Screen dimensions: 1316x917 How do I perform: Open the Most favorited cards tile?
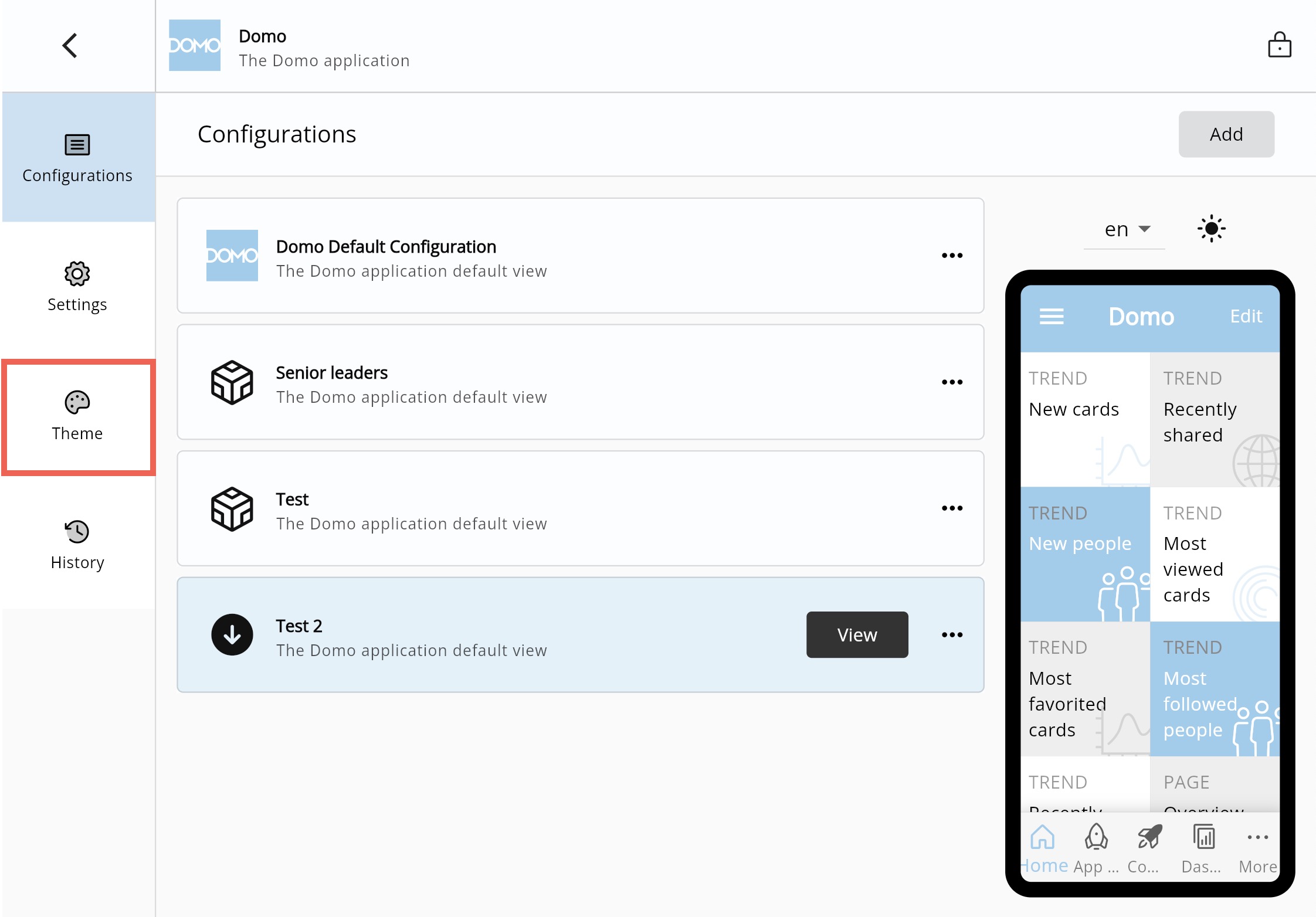click(x=1086, y=689)
